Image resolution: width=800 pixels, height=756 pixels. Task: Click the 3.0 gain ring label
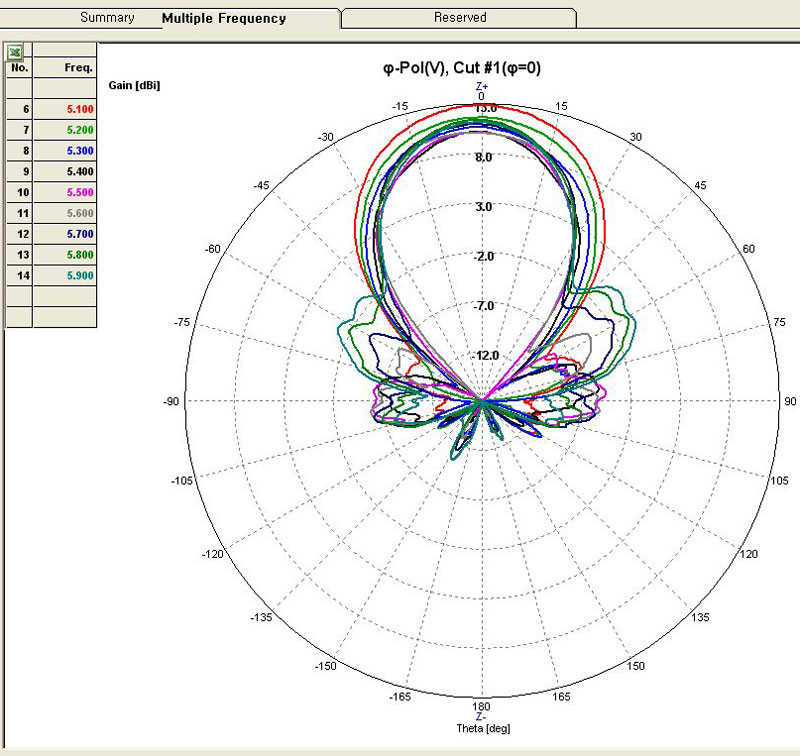click(x=484, y=207)
